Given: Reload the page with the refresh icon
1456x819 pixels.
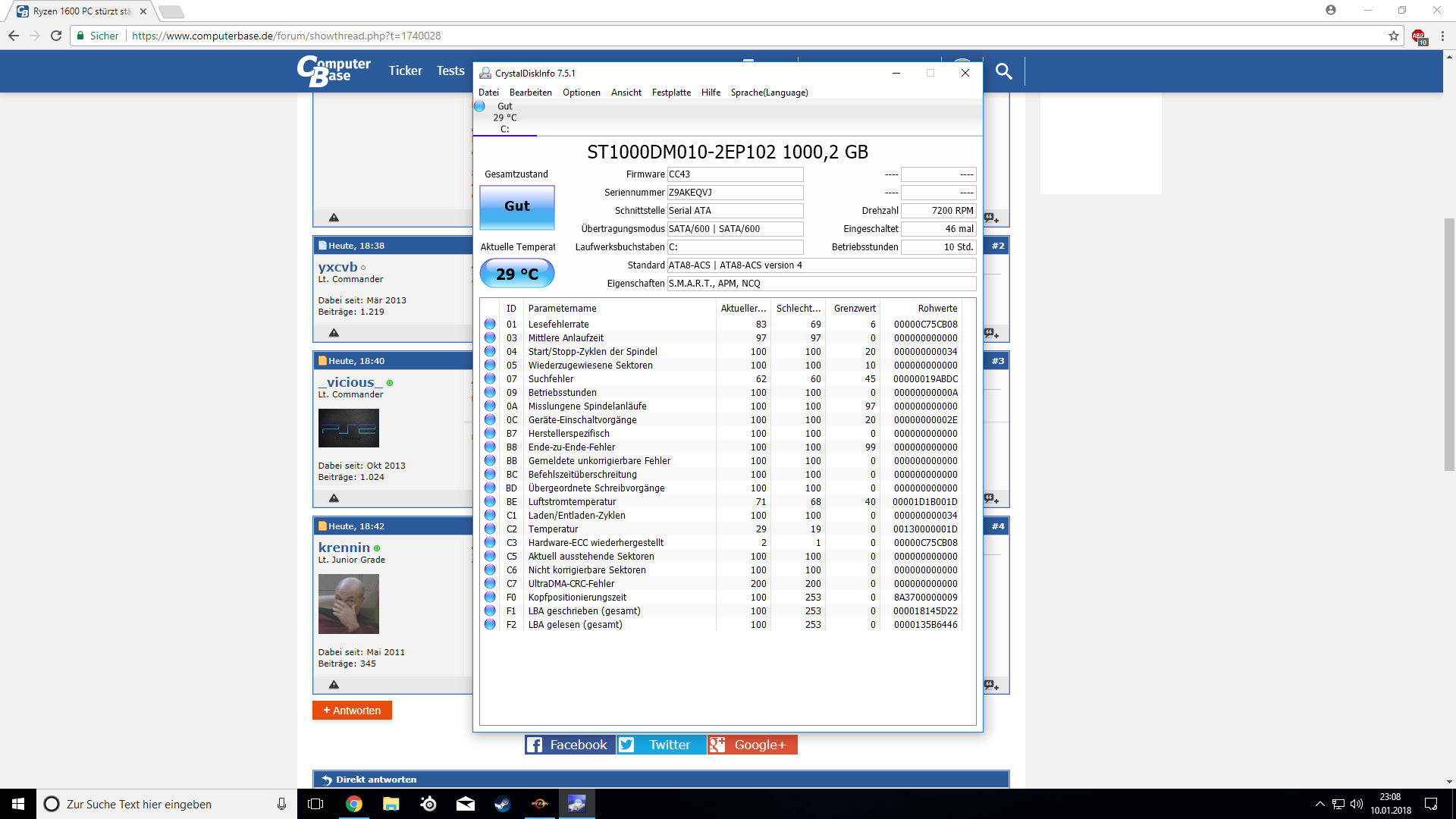Looking at the screenshot, I should pyautogui.click(x=56, y=36).
